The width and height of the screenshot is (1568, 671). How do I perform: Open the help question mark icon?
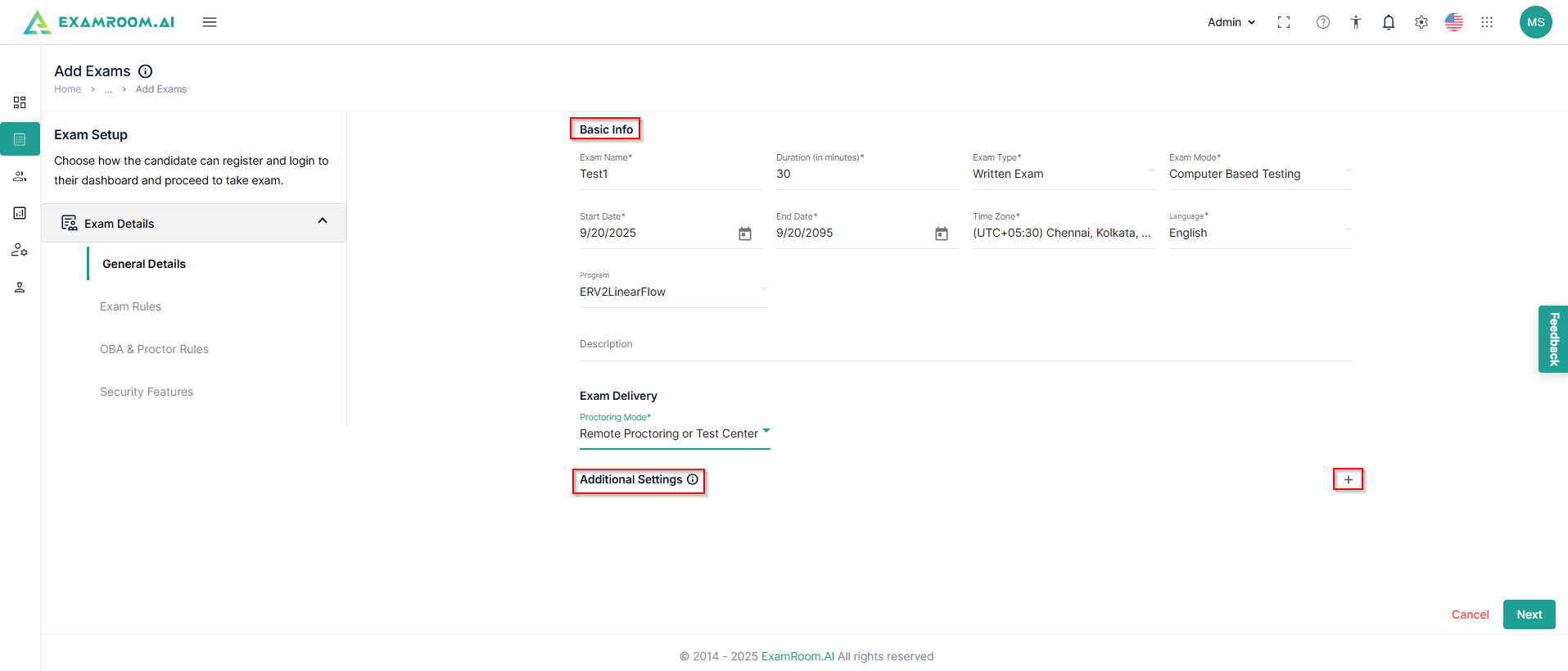1323,22
